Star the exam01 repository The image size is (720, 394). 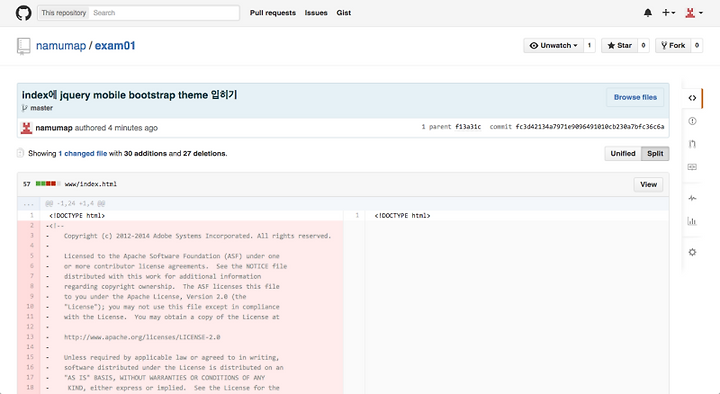pyautogui.click(x=619, y=45)
